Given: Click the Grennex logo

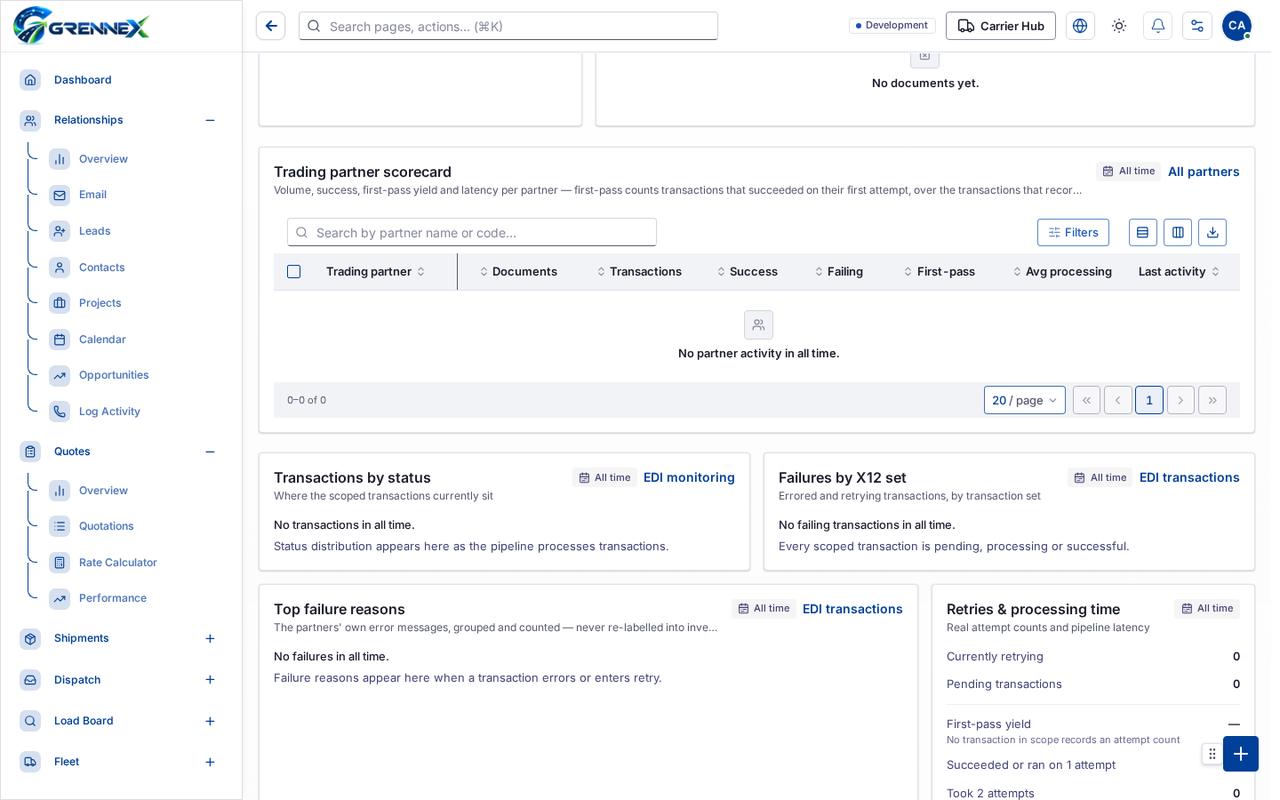Looking at the screenshot, I should click(x=81, y=26).
